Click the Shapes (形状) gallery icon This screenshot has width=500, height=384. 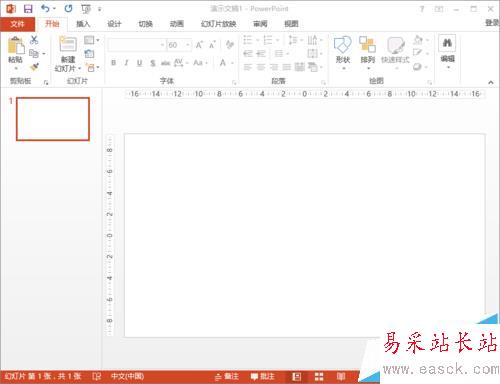(x=343, y=45)
